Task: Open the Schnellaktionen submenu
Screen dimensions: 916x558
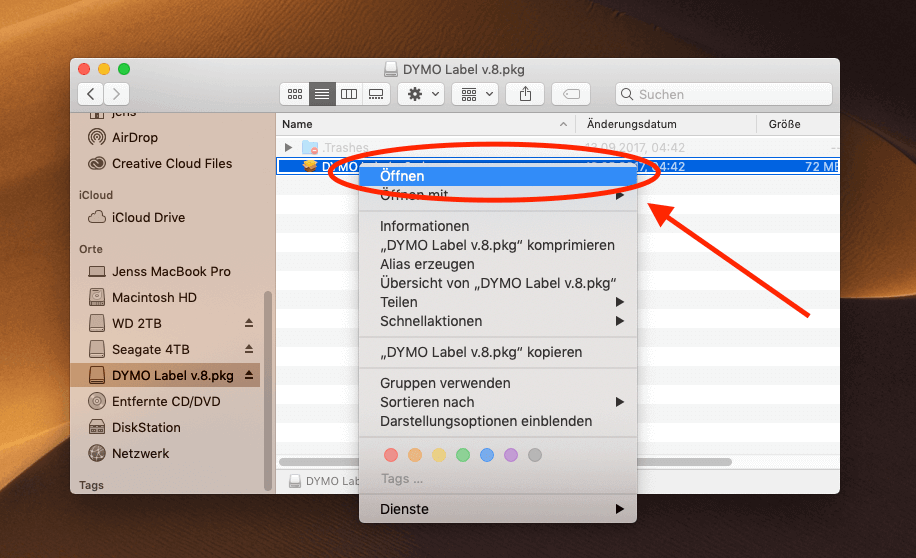Action: [x=498, y=321]
